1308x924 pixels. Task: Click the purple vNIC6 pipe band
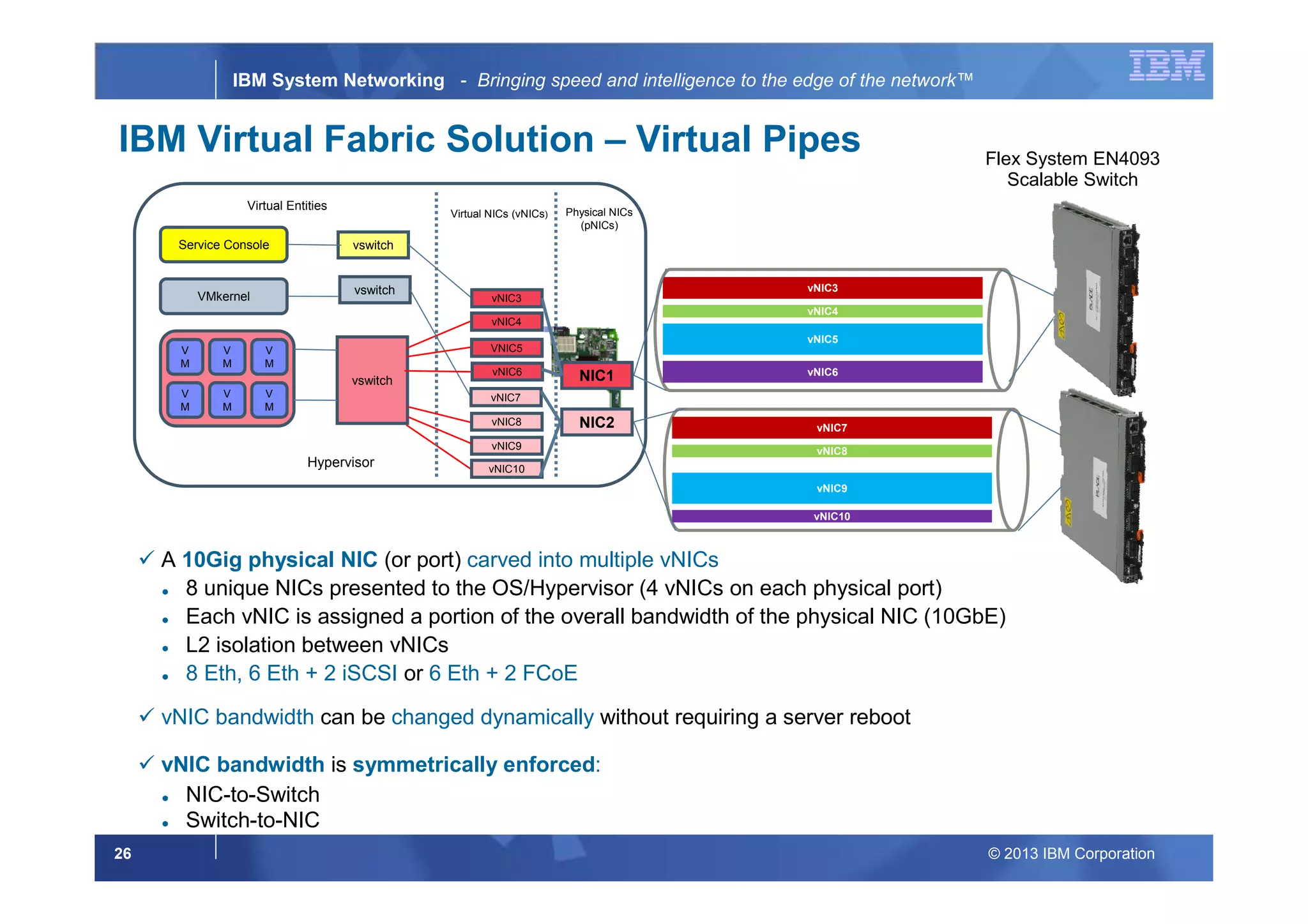pyautogui.click(x=822, y=372)
